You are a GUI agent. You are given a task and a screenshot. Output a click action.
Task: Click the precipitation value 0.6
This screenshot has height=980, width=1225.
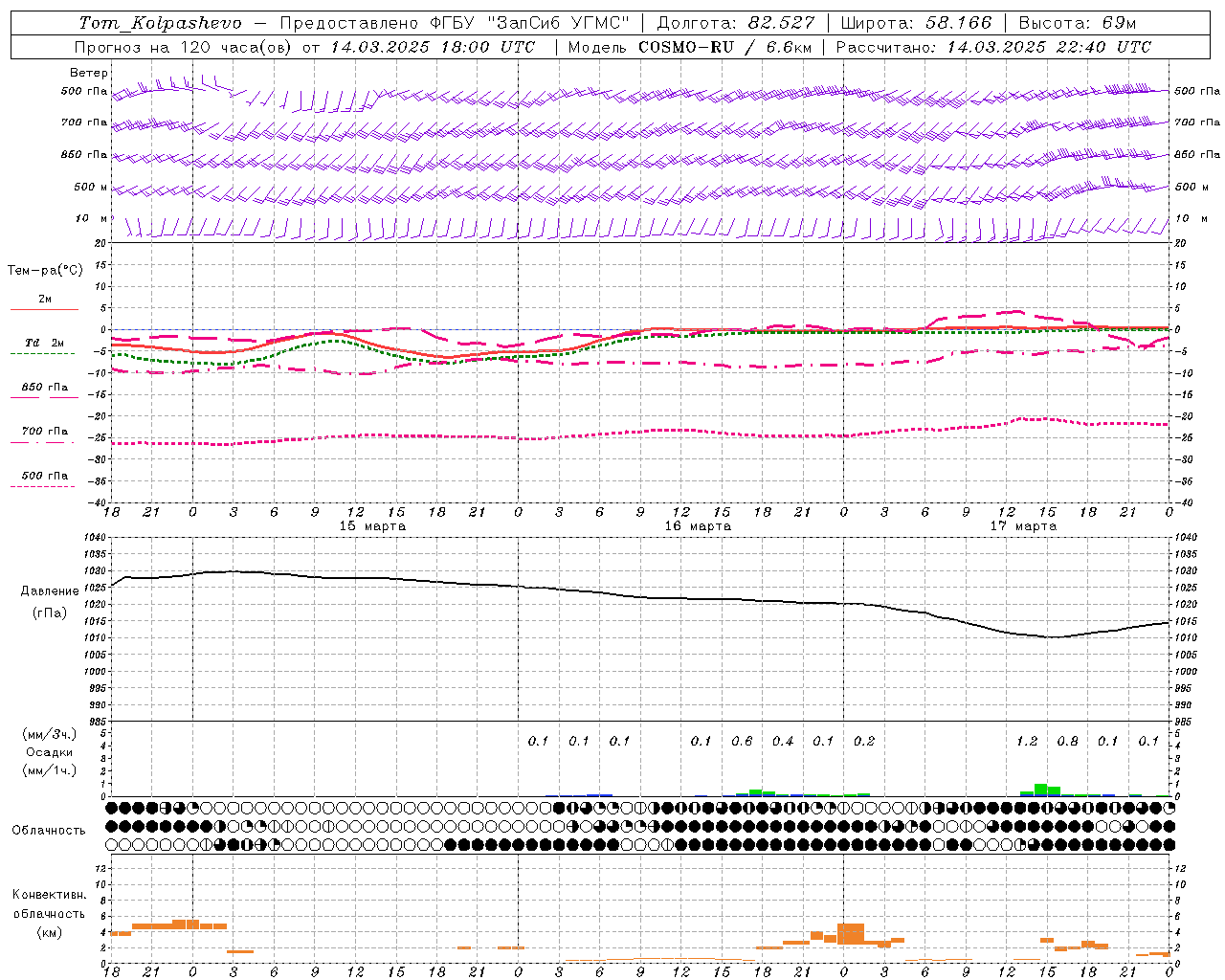click(742, 742)
